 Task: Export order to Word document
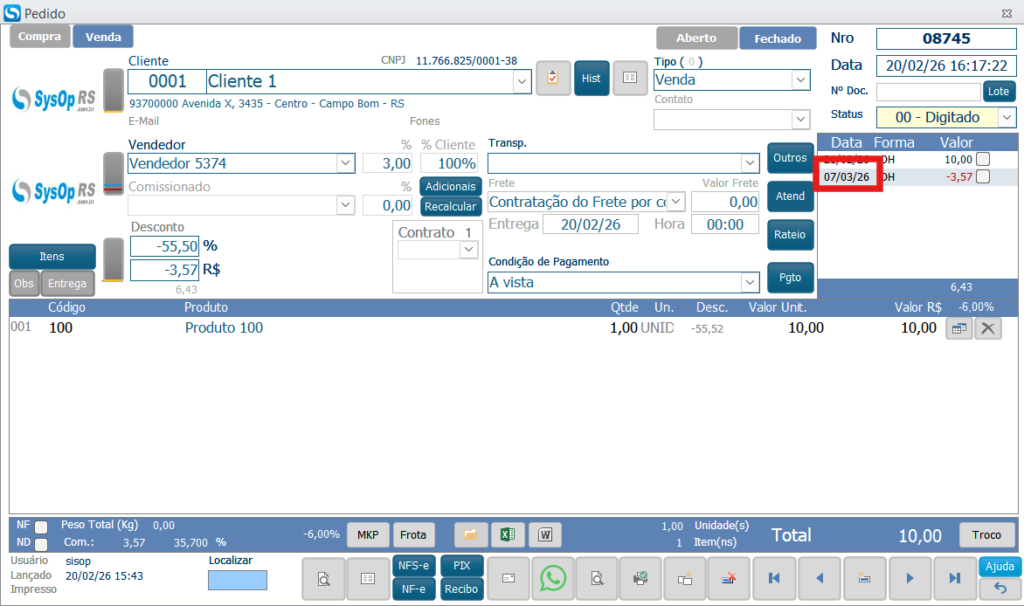click(x=545, y=535)
